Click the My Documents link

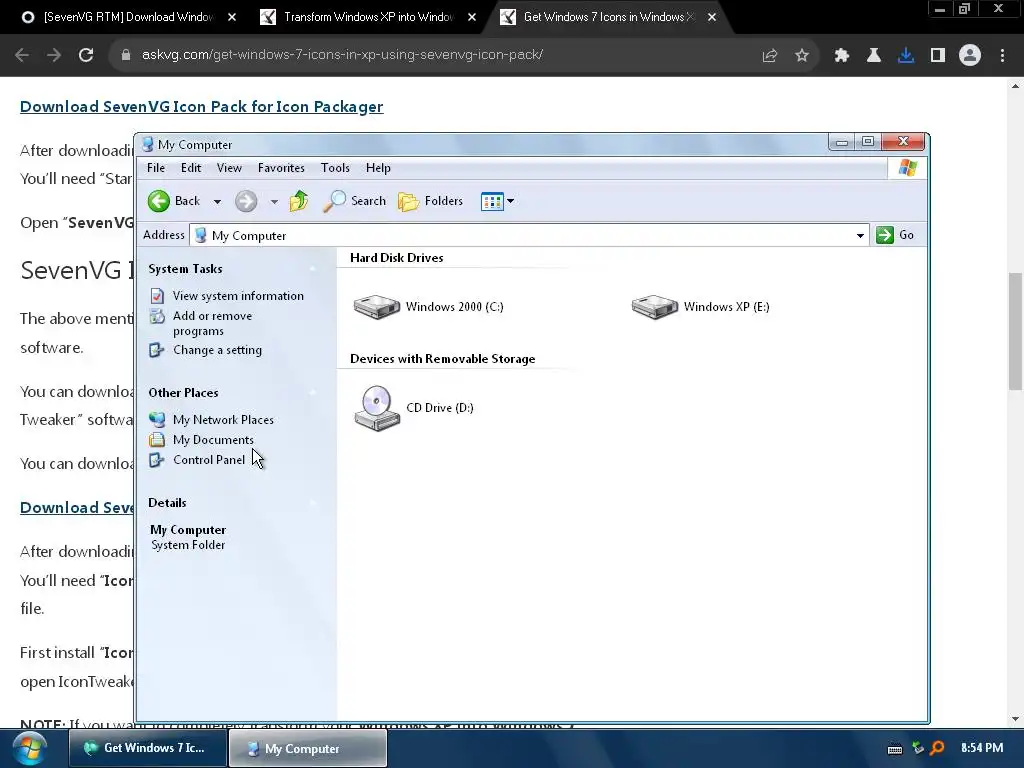click(213, 440)
